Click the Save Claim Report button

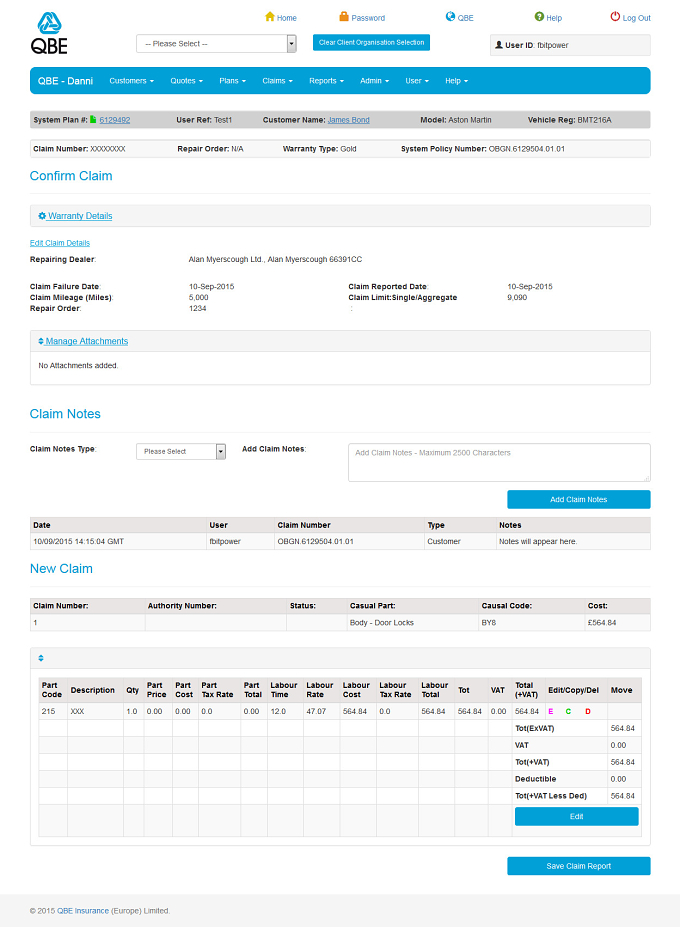[x=578, y=866]
